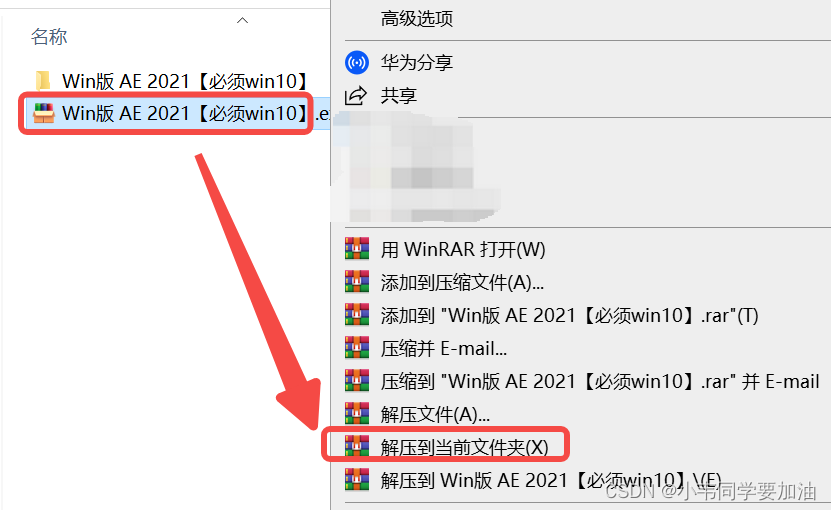This screenshot has width=831, height=510.
Task: Click WinRAR icon beside 解压到当前文件夹(X)
Action: click(x=357, y=446)
